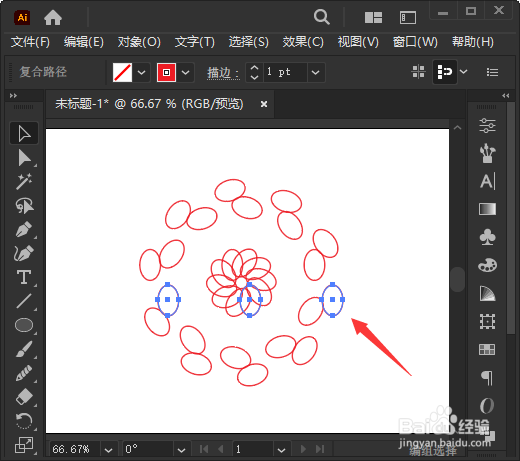520x461 pixels.
Task: Collapse right panel dock with double arrows
Action: [506, 96]
